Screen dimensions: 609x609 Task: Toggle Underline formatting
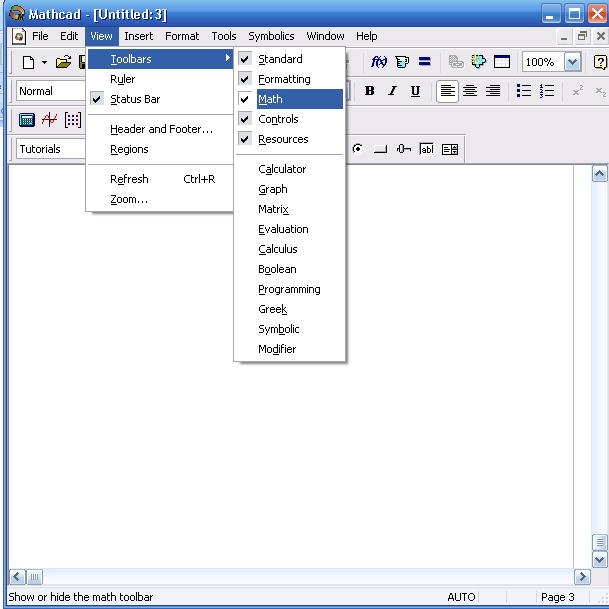[415, 91]
